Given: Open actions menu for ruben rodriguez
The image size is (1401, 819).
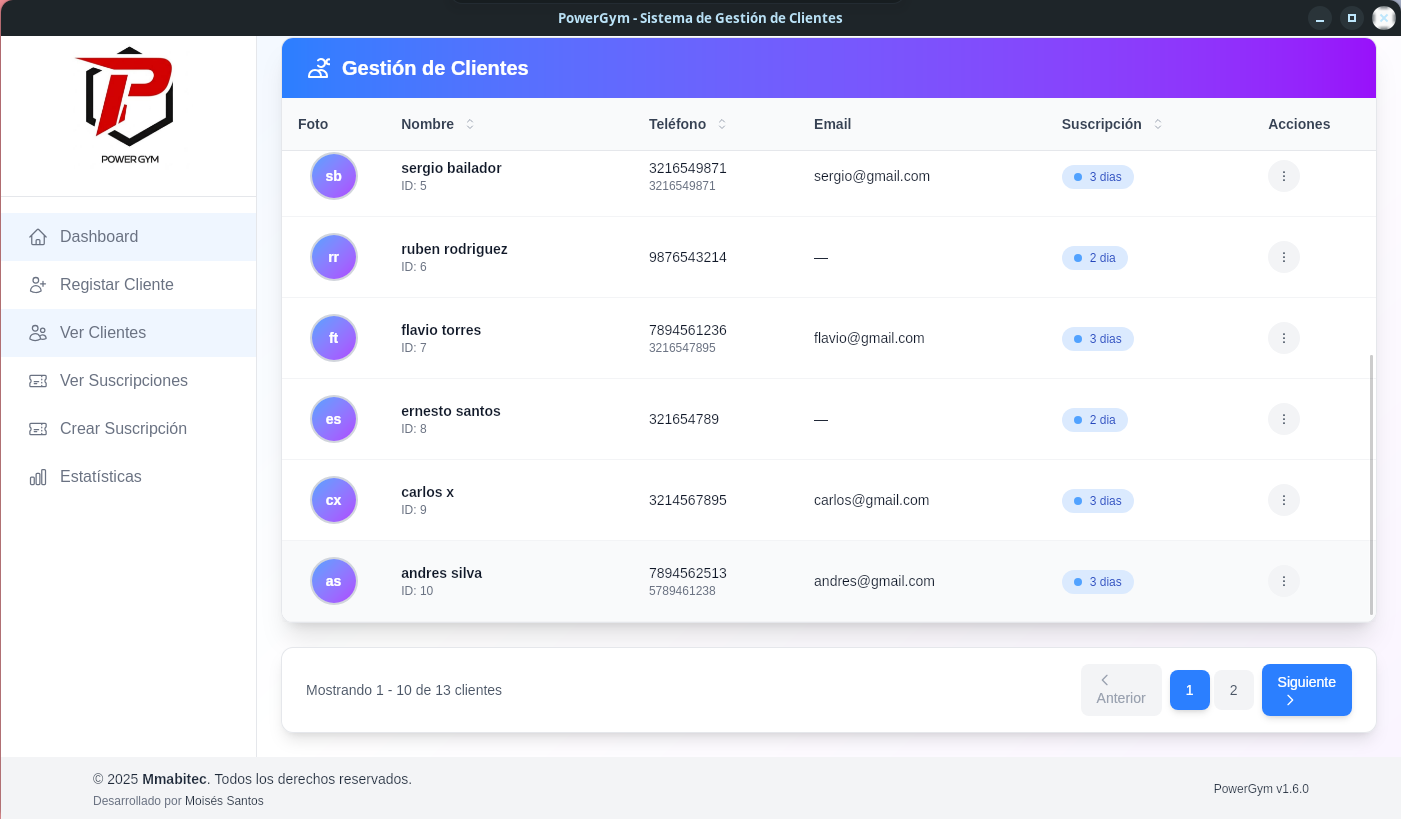Looking at the screenshot, I should pos(1284,257).
